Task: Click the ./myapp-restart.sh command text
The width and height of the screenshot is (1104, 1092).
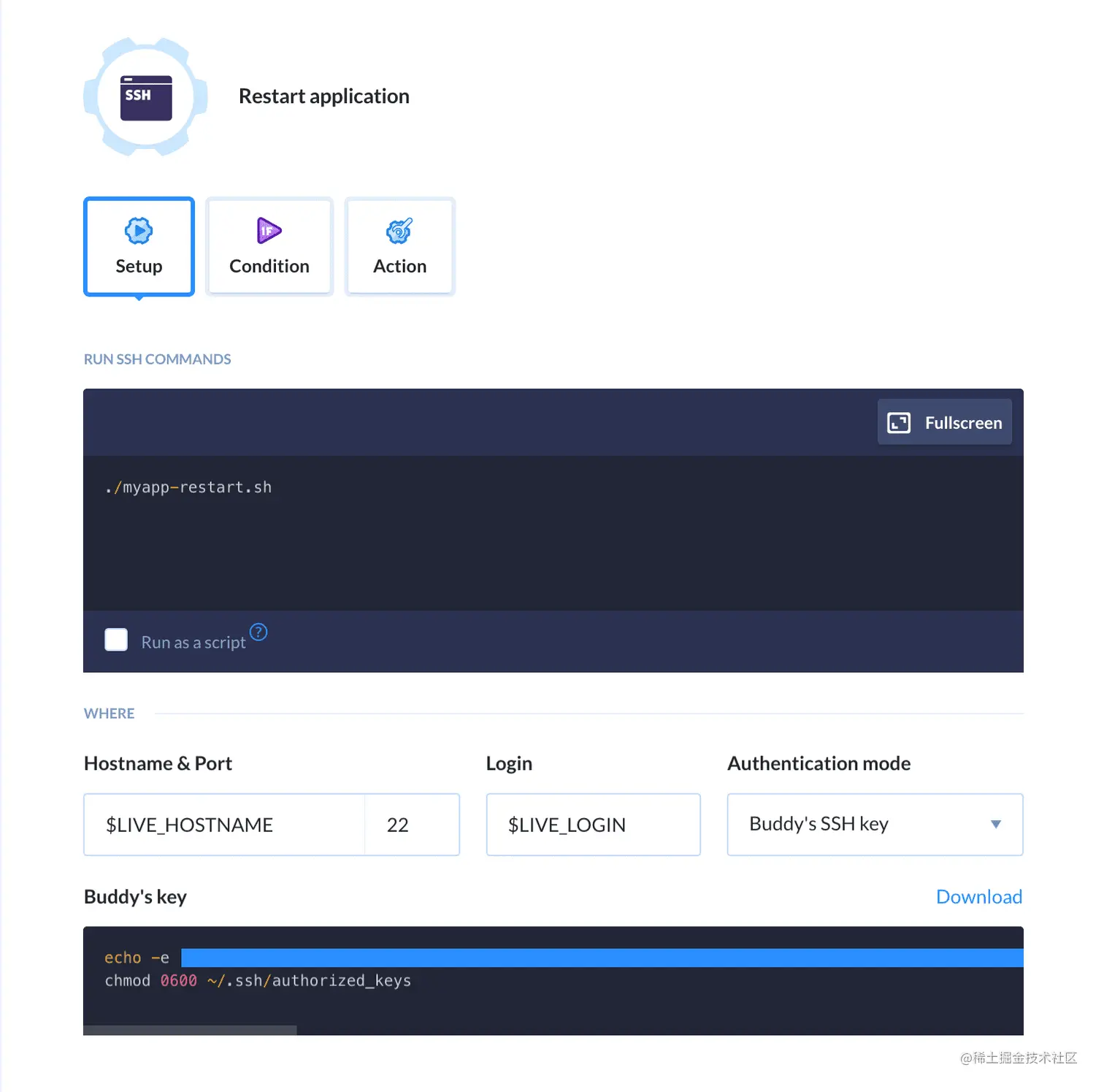Action: coord(188,487)
